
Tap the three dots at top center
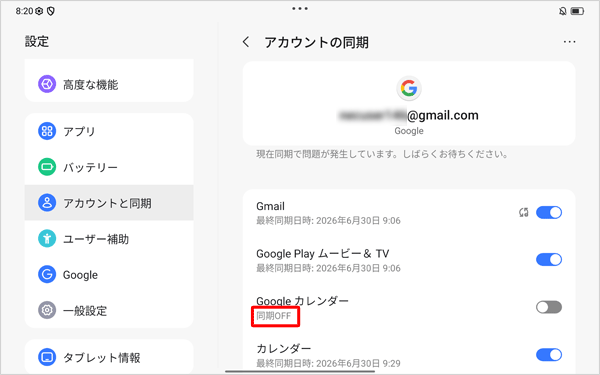(x=300, y=8)
